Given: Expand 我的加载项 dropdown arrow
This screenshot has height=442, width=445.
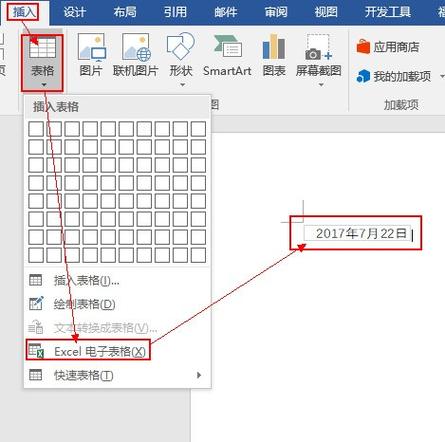Looking at the screenshot, I should [x=442, y=77].
